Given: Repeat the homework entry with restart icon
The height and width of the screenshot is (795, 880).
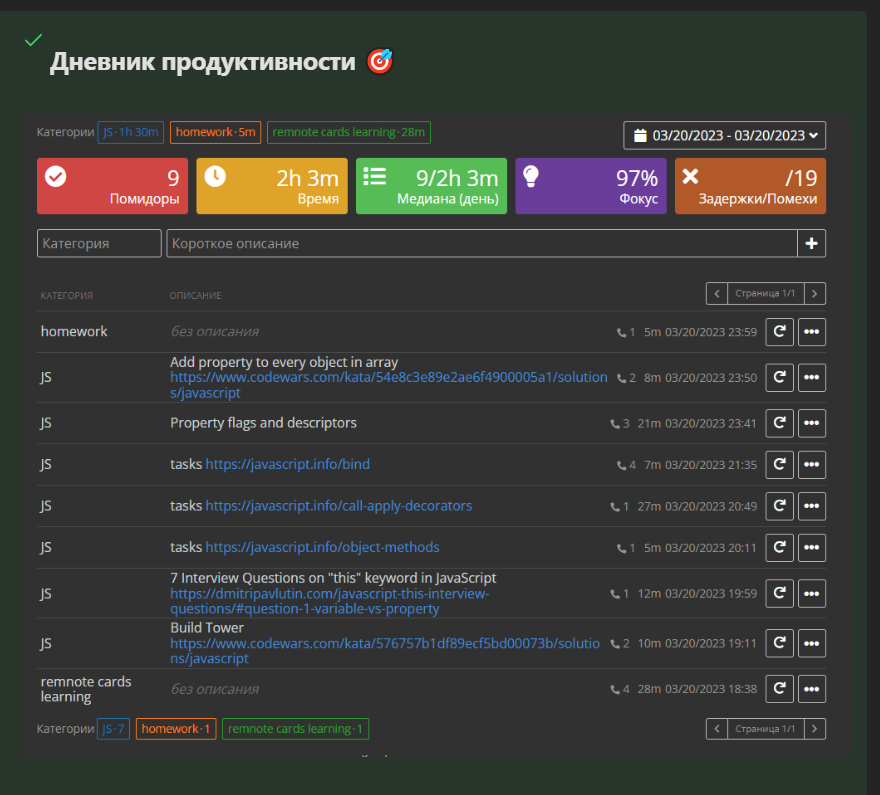Looking at the screenshot, I should click(x=779, y=332).
